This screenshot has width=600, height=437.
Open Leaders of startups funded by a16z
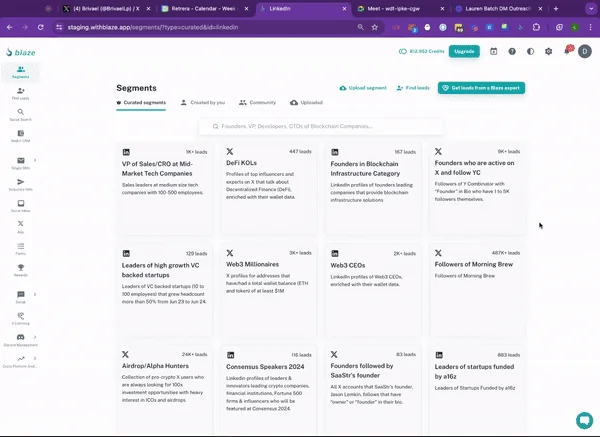(x=477, y=390)
